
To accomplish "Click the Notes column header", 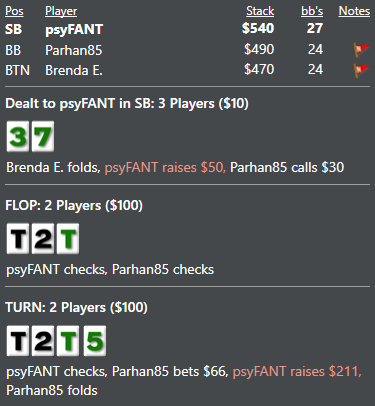I will click(x=354, y=11).
